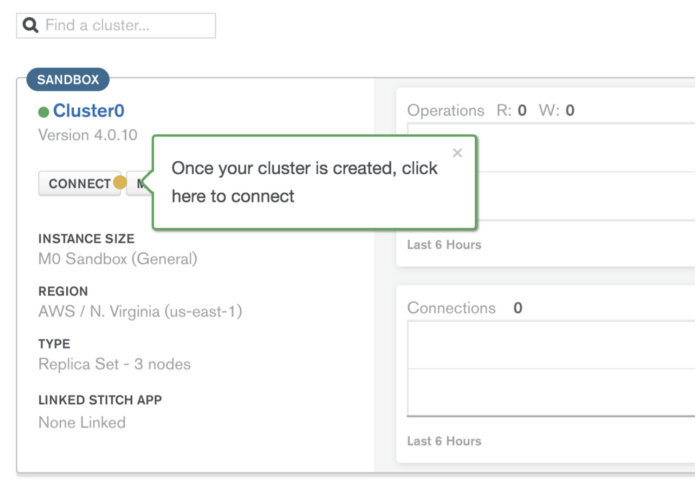Click the green cluster status dot
Screen dimensions: 700x482
43,112
